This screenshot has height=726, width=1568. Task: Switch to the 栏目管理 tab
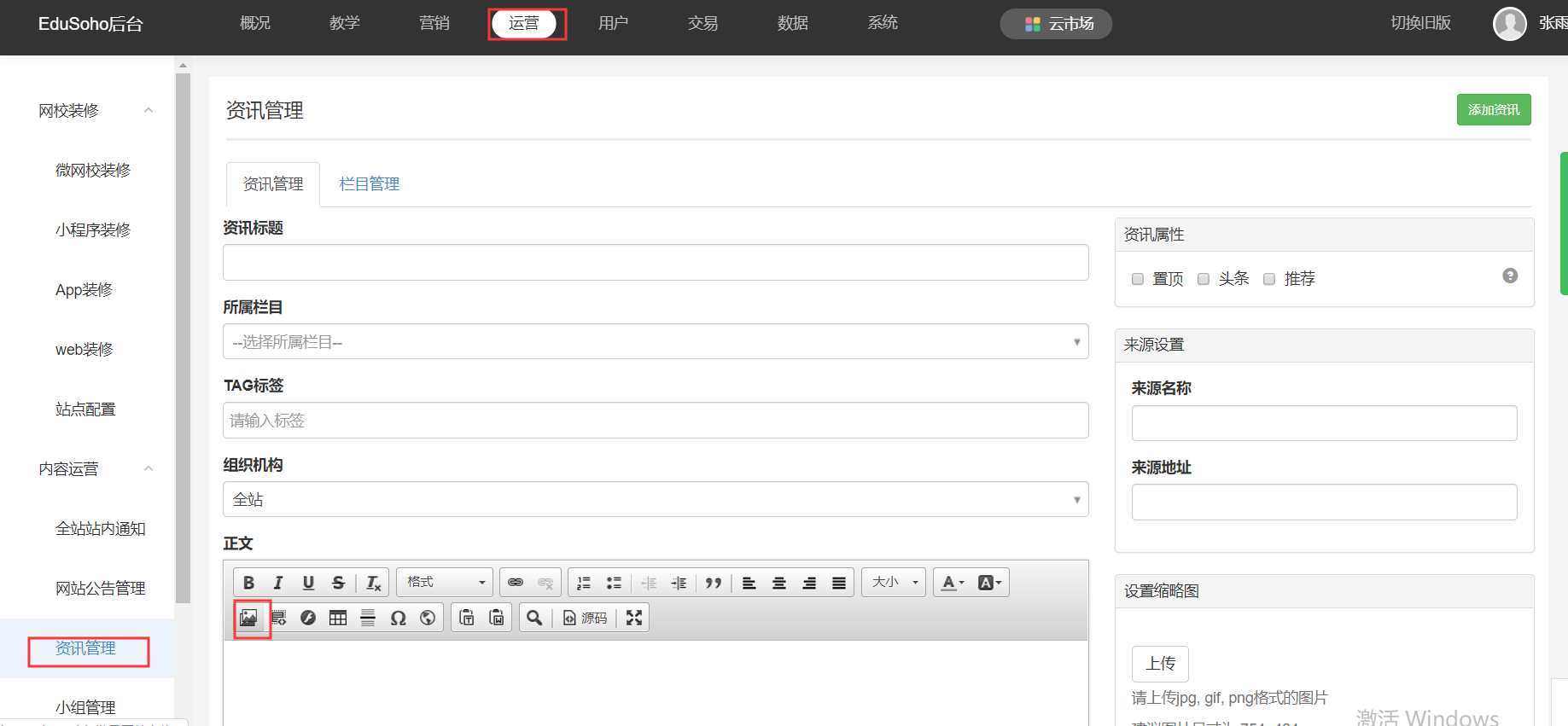369,184
